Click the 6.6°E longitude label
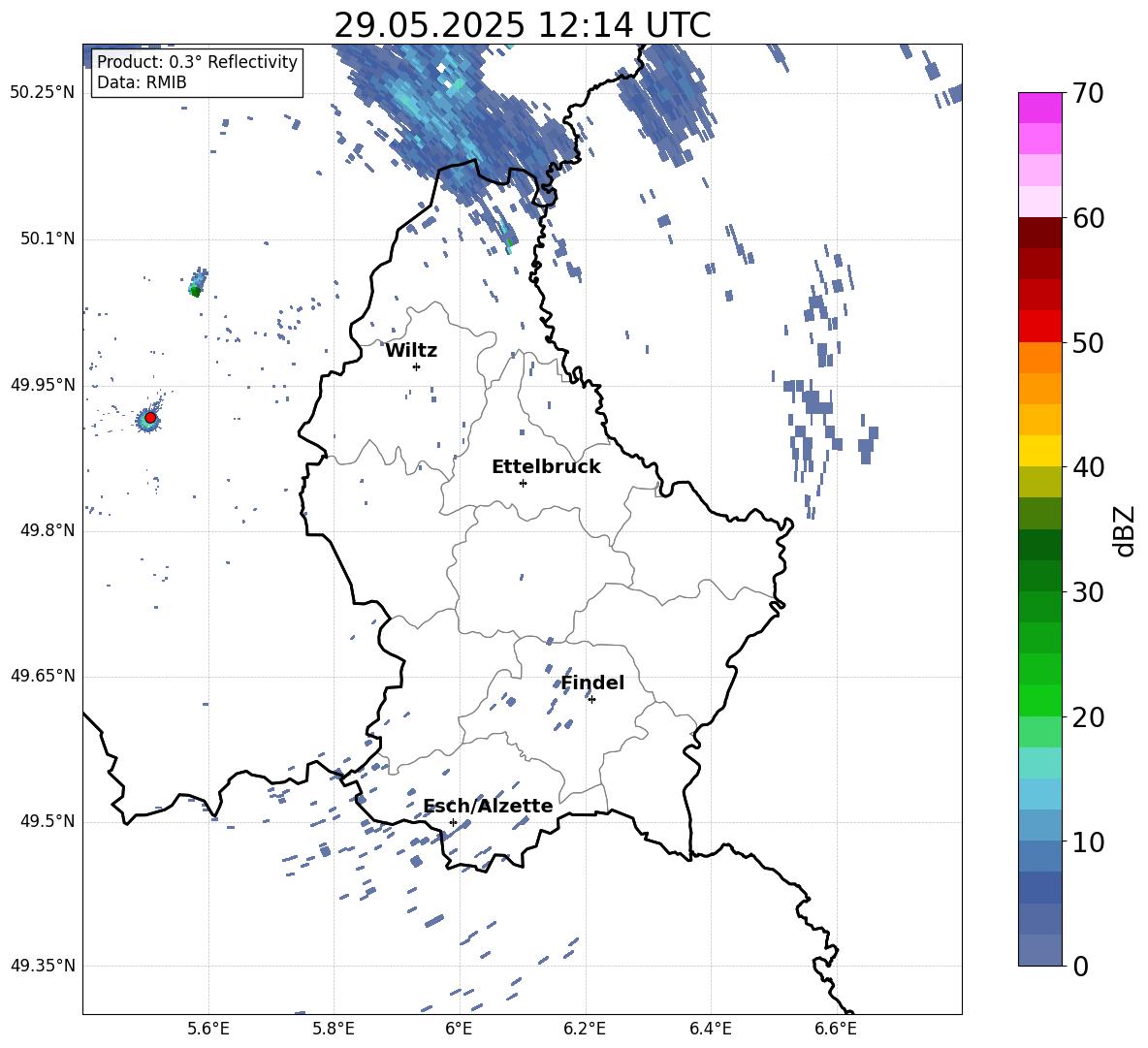The height and width of the screenshot is (1048, 1148). 836,1029
